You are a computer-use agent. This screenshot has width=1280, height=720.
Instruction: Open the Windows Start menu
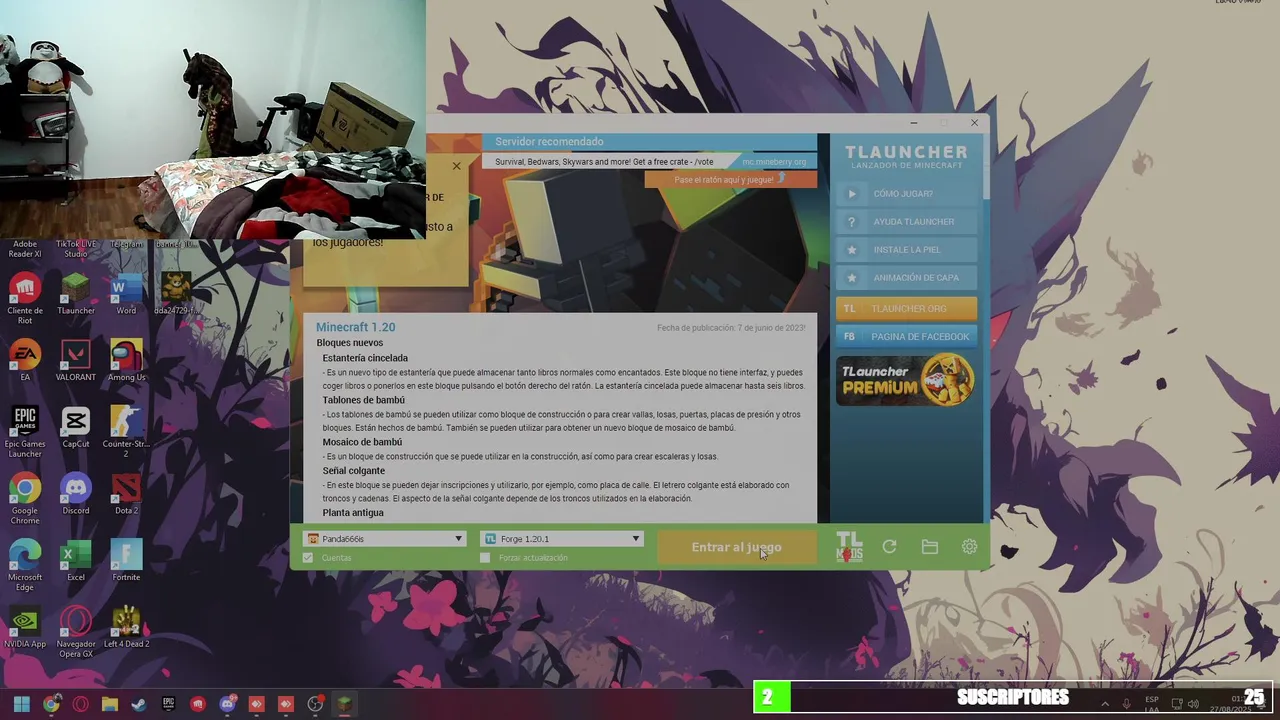[x=22, y=704]
